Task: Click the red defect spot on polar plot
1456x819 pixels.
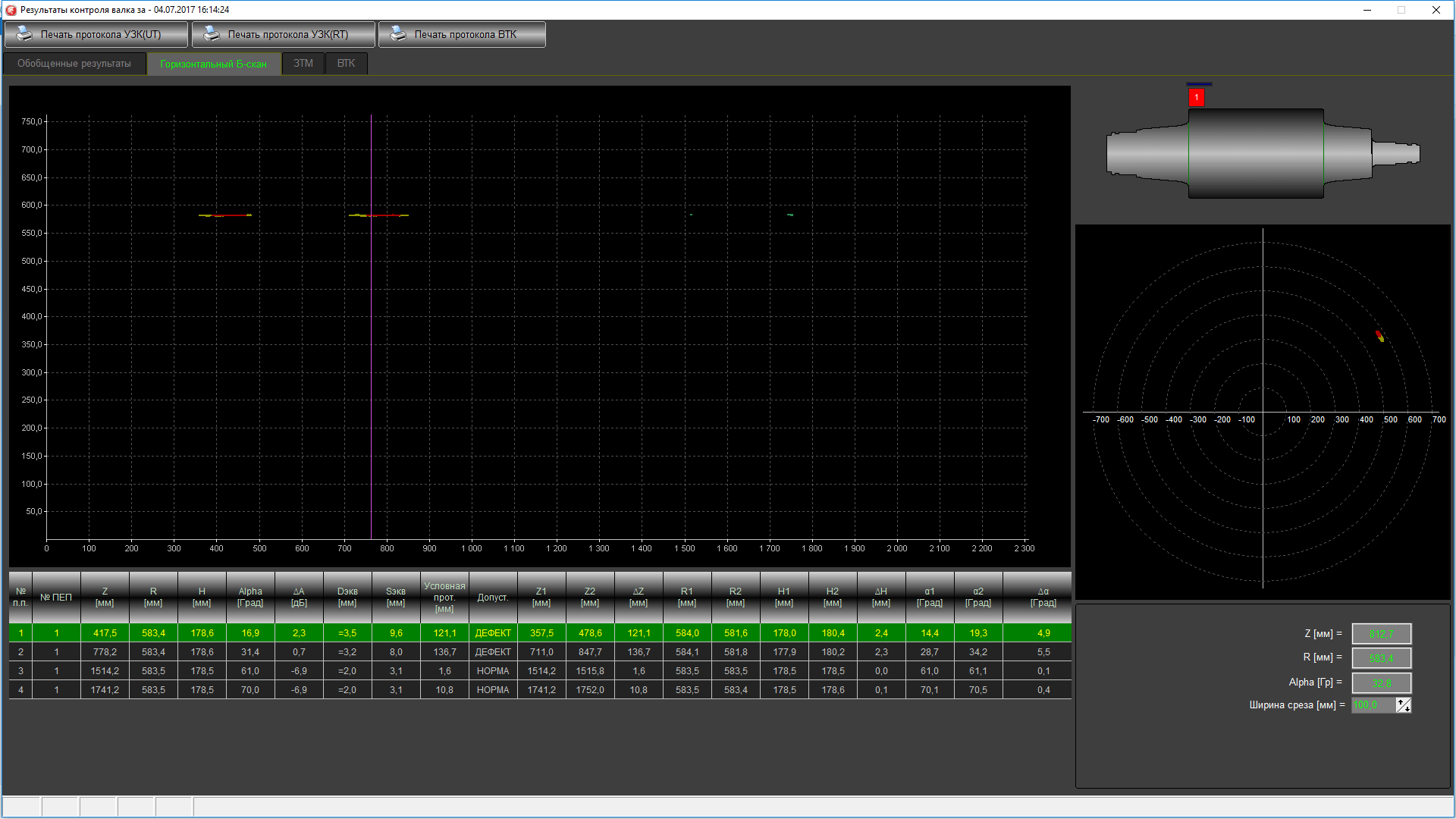Action: 1379,334
